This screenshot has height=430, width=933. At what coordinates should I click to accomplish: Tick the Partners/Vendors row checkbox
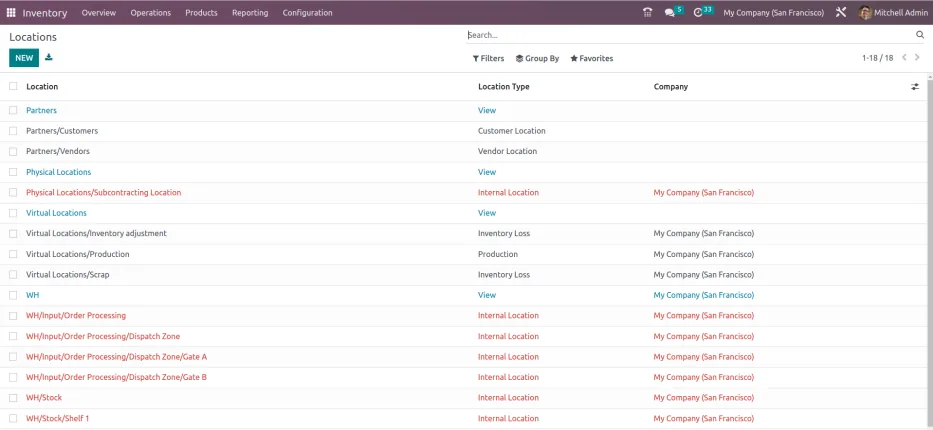tap(13, 152)
